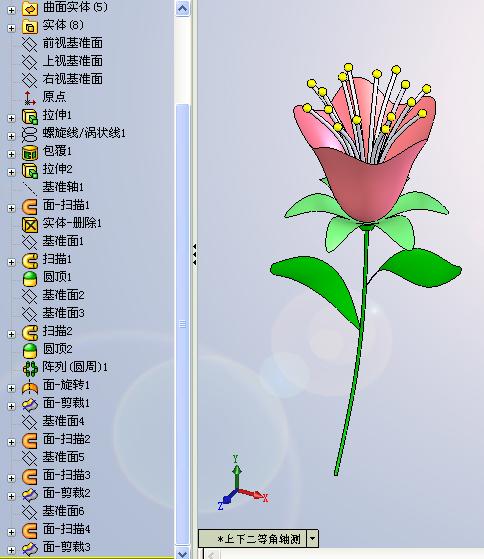The height and width of the screenshot is (559, 484).
Task: Expand the 面-旋转1 feature node
Action: (11, 388)
